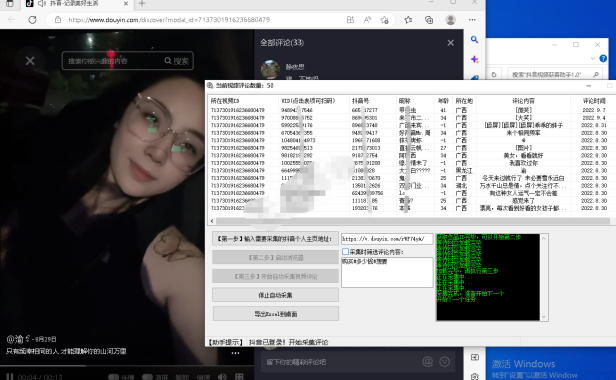Click the profile URL input field
616x380 pixels.
tap(387, 239)
